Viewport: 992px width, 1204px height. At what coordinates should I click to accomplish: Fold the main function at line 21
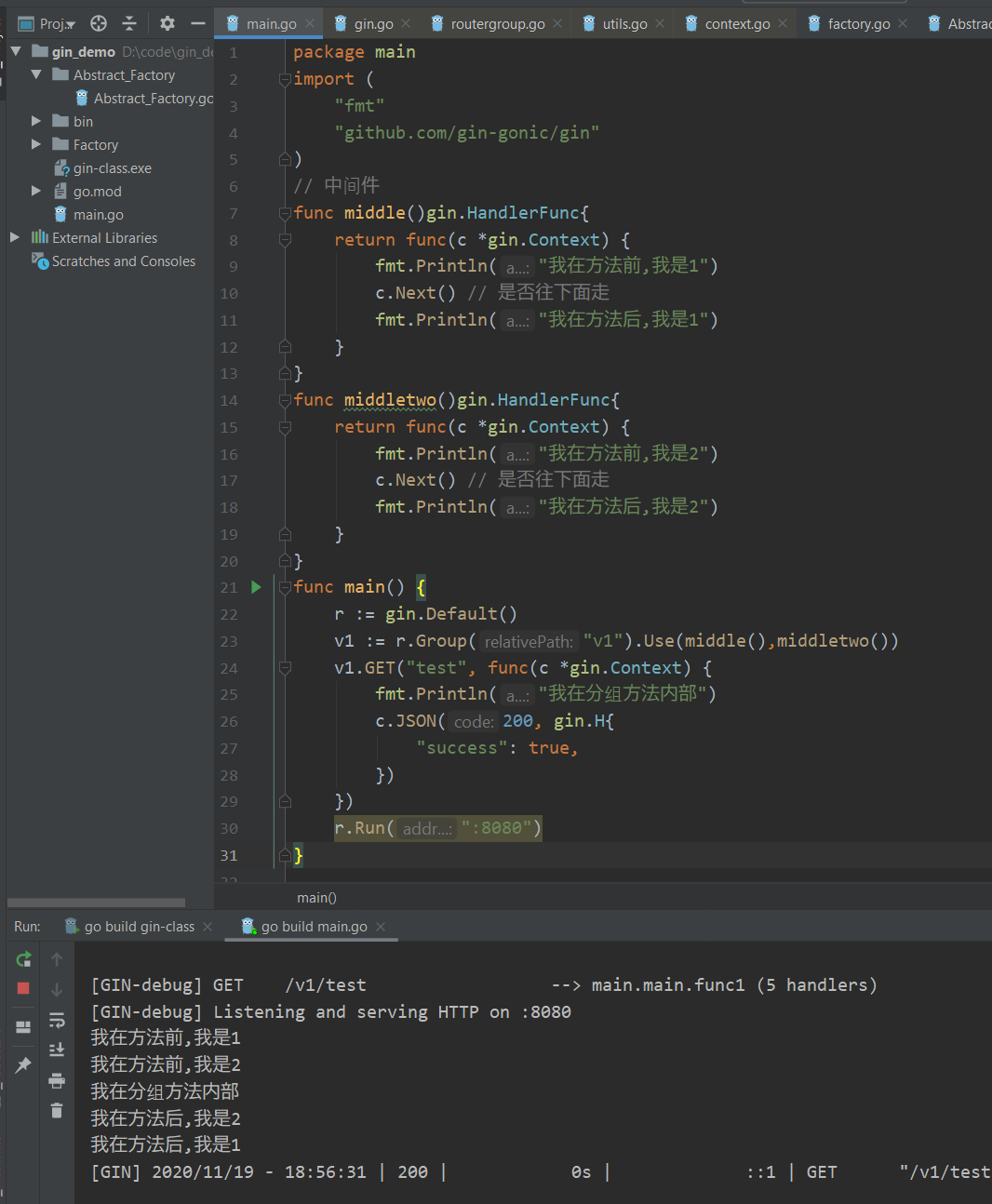point(286,588)
